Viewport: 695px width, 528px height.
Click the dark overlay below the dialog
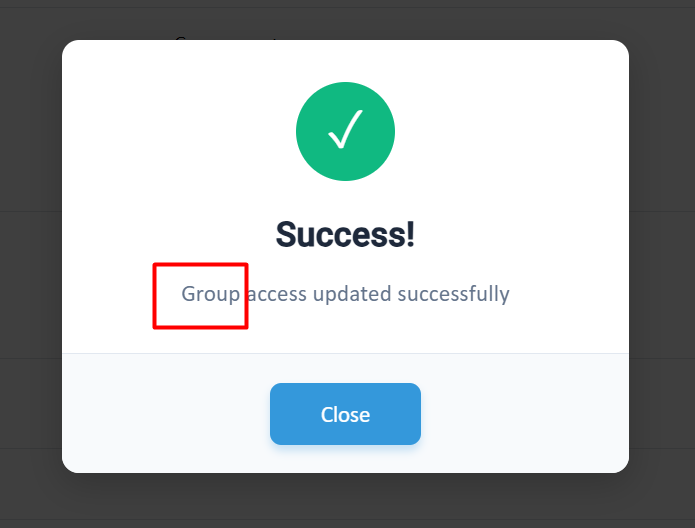345,501
